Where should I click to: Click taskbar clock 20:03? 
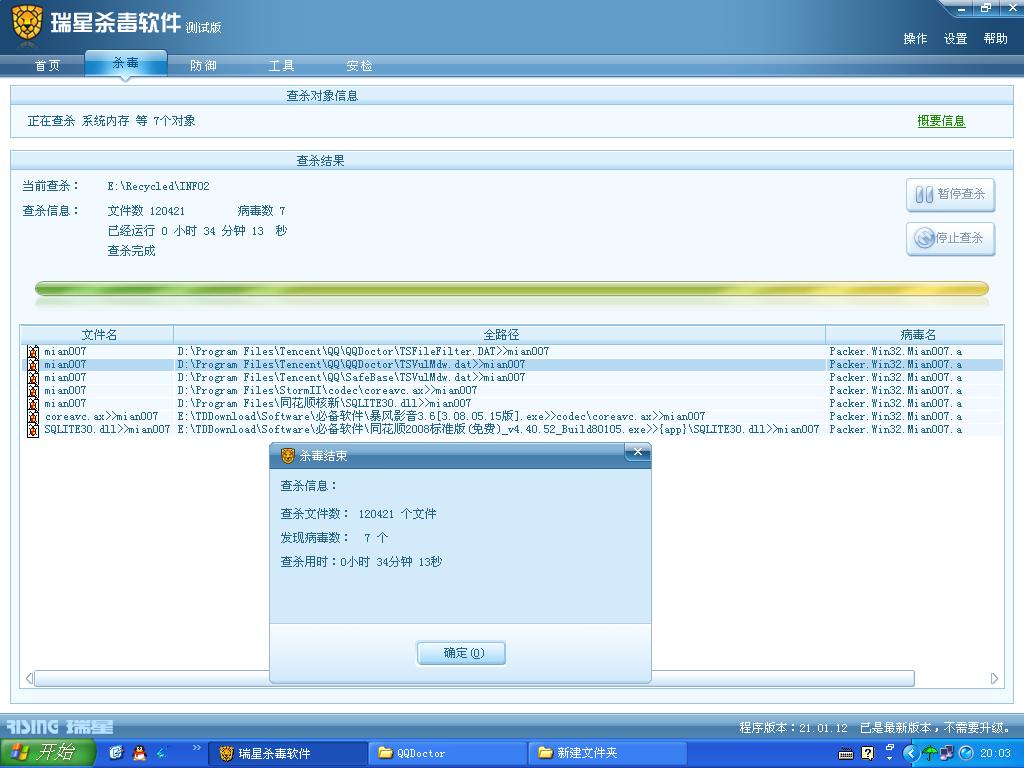[995, 754]
